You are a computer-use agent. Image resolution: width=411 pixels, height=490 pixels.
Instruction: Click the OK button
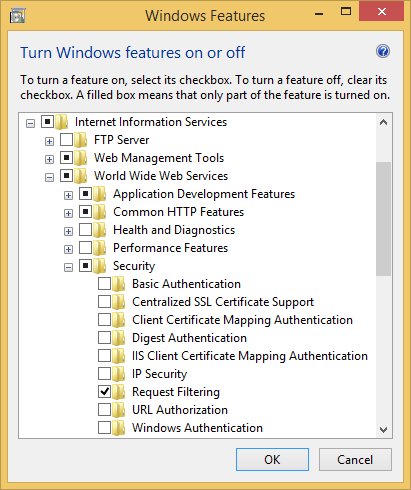point(272,460)
